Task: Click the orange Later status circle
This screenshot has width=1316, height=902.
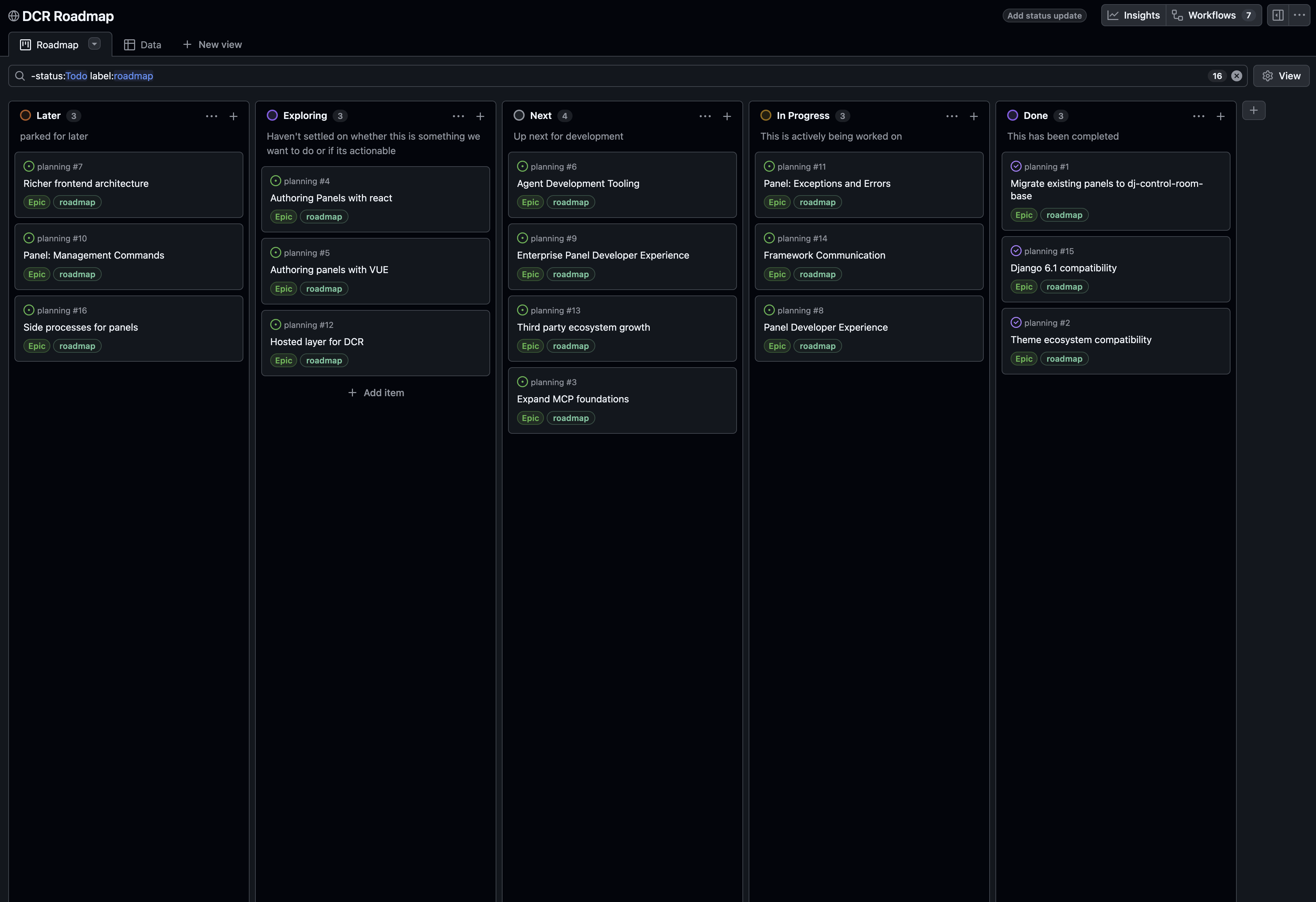Action: click(26, 116)
